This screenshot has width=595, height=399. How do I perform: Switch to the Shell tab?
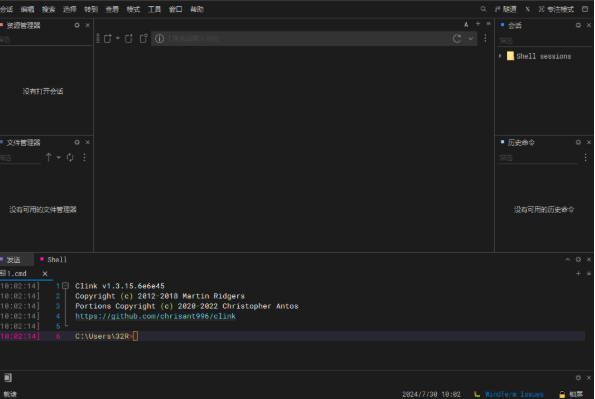tap(54, 260)
